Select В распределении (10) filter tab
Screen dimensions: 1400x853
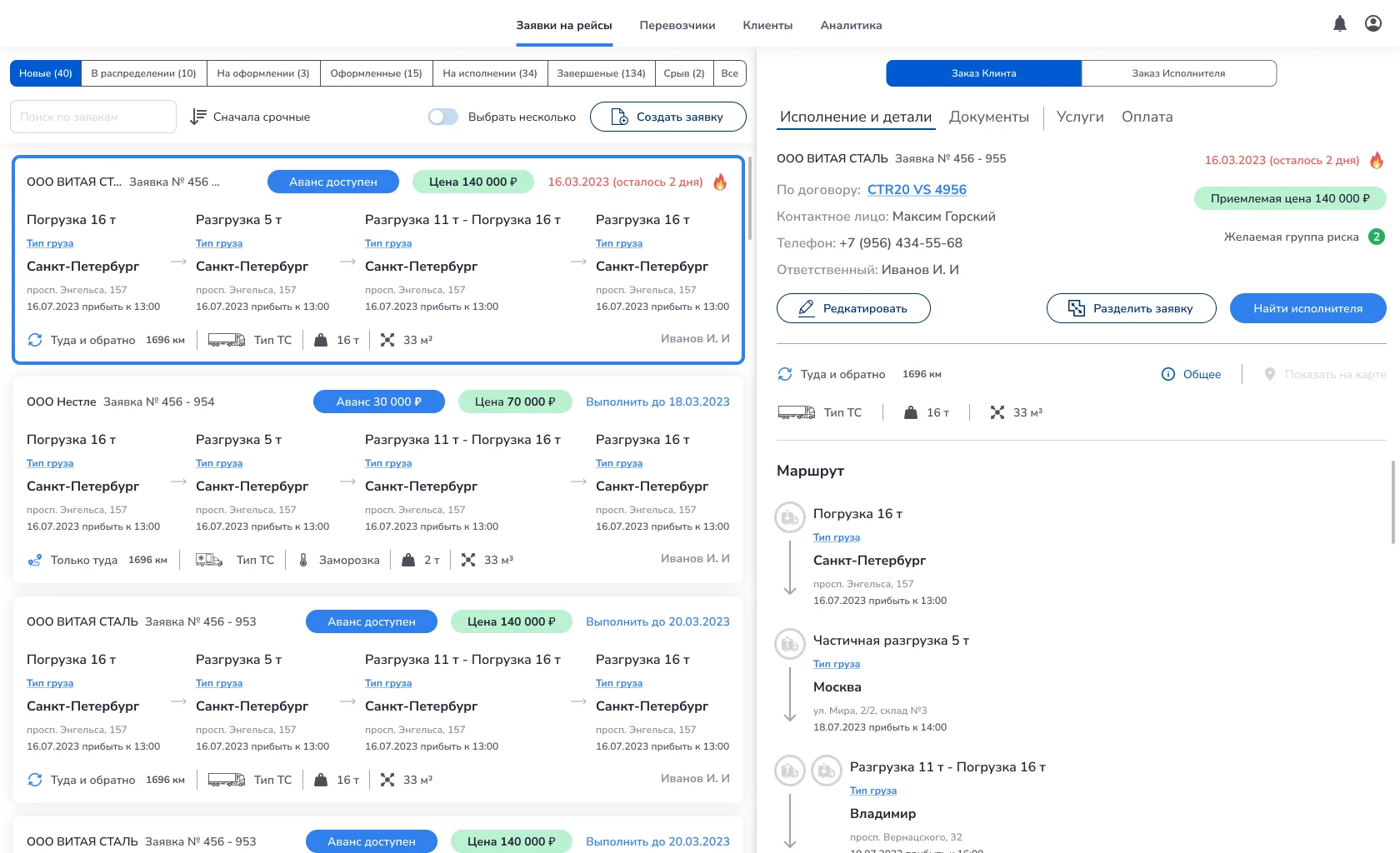[144, 73]
